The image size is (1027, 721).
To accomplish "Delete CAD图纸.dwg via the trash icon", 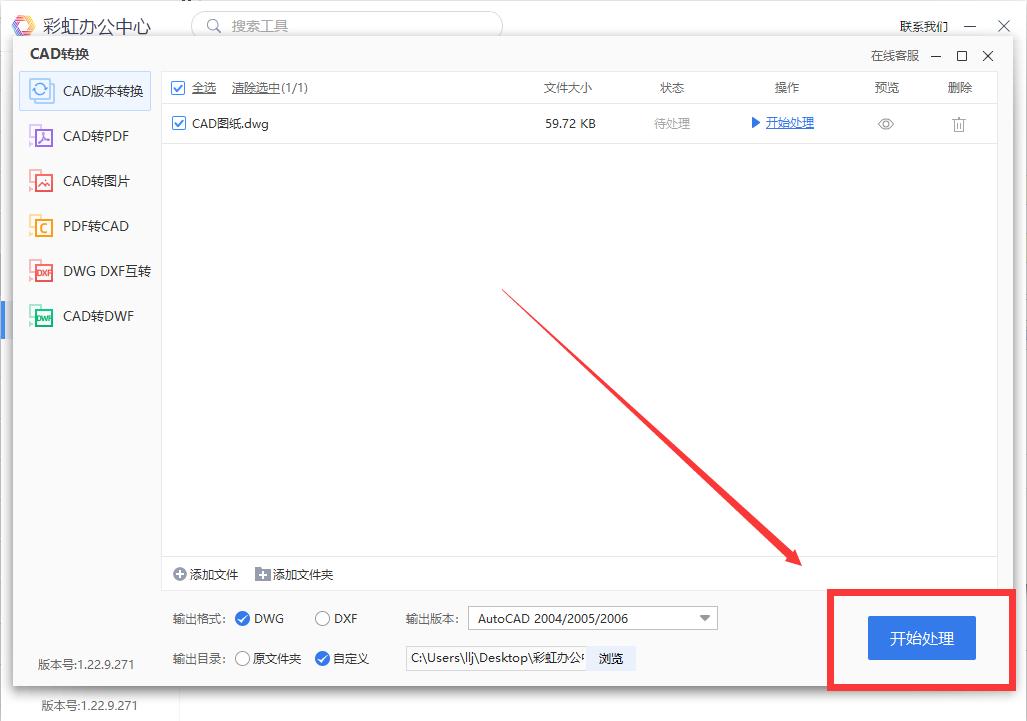I will click(958, 123).
